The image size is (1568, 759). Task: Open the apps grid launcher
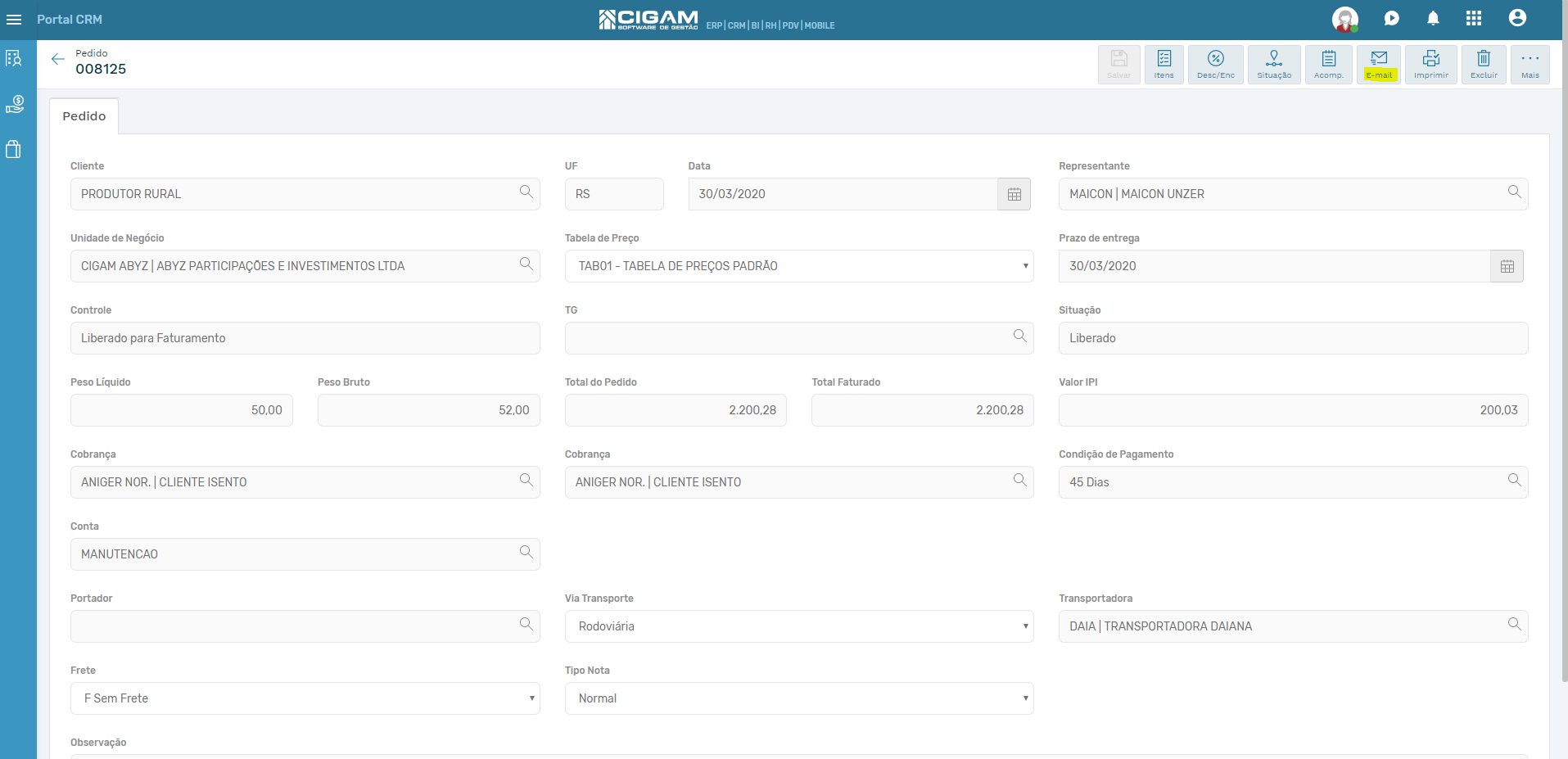(x=1474, y=18)
